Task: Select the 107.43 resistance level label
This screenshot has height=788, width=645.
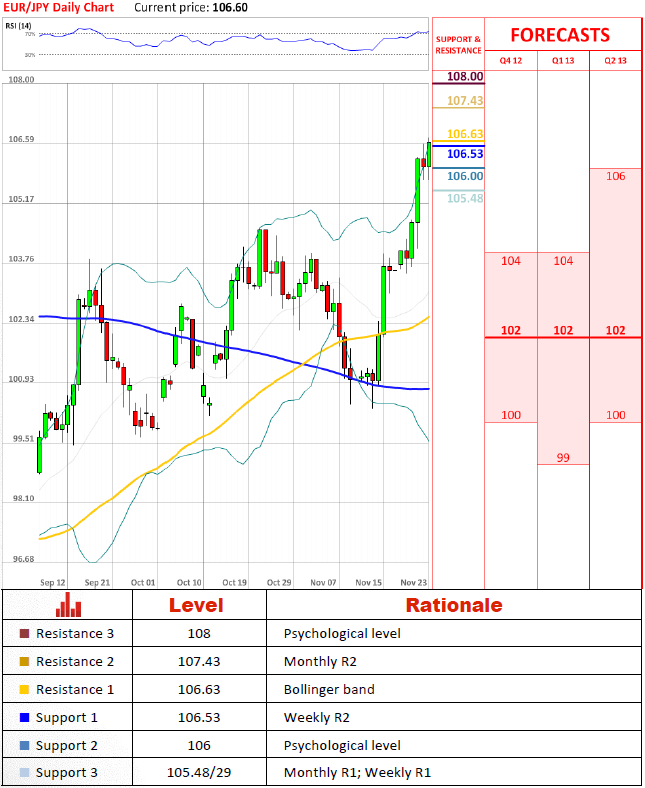Action: pos(465,101)
